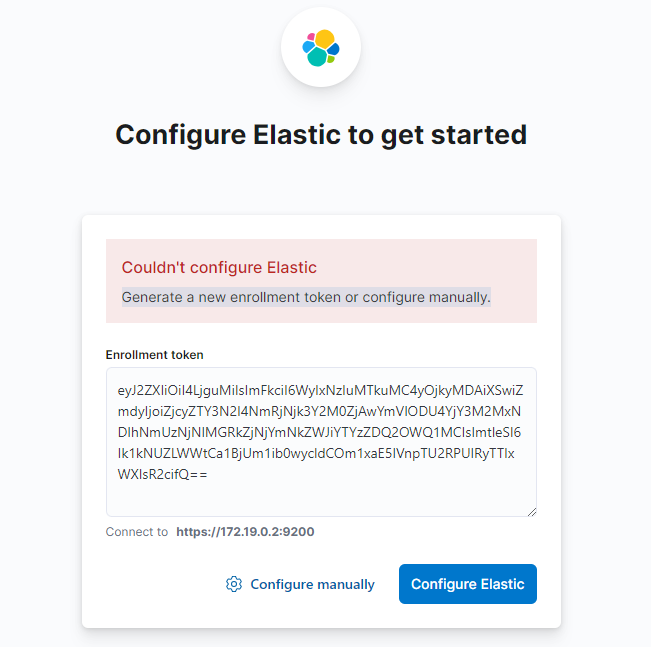Click the dark blue blob in logo
This screenshot has width=651, height=647.
[333, 49]
